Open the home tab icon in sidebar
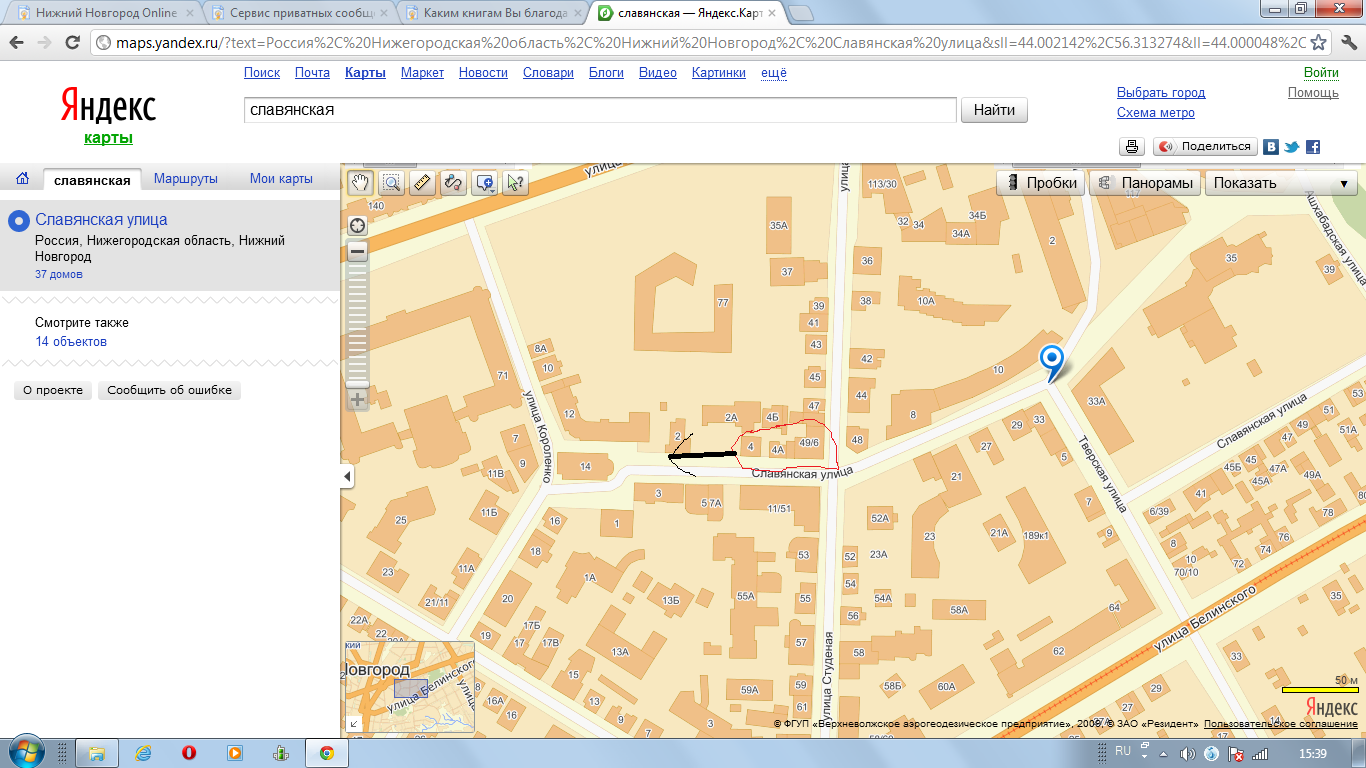The height and width of the screenshot is (768, 1366). point(22,179)
